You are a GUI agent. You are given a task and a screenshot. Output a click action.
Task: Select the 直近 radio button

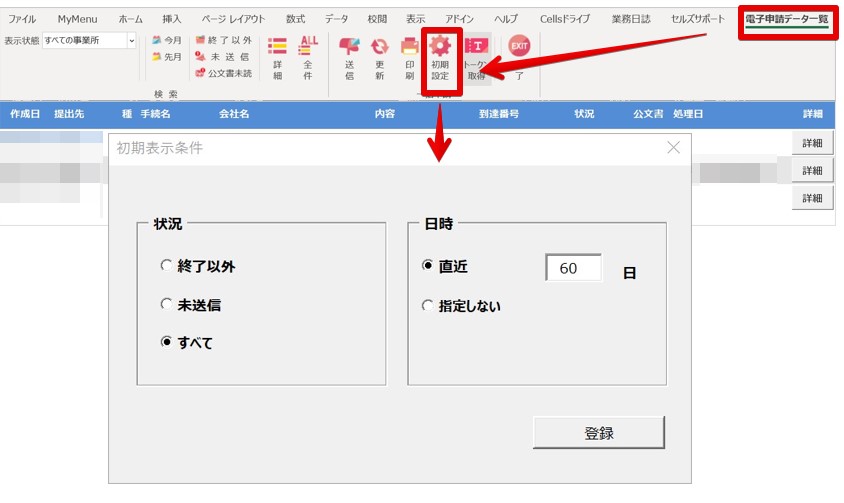[x=427, y=266]
